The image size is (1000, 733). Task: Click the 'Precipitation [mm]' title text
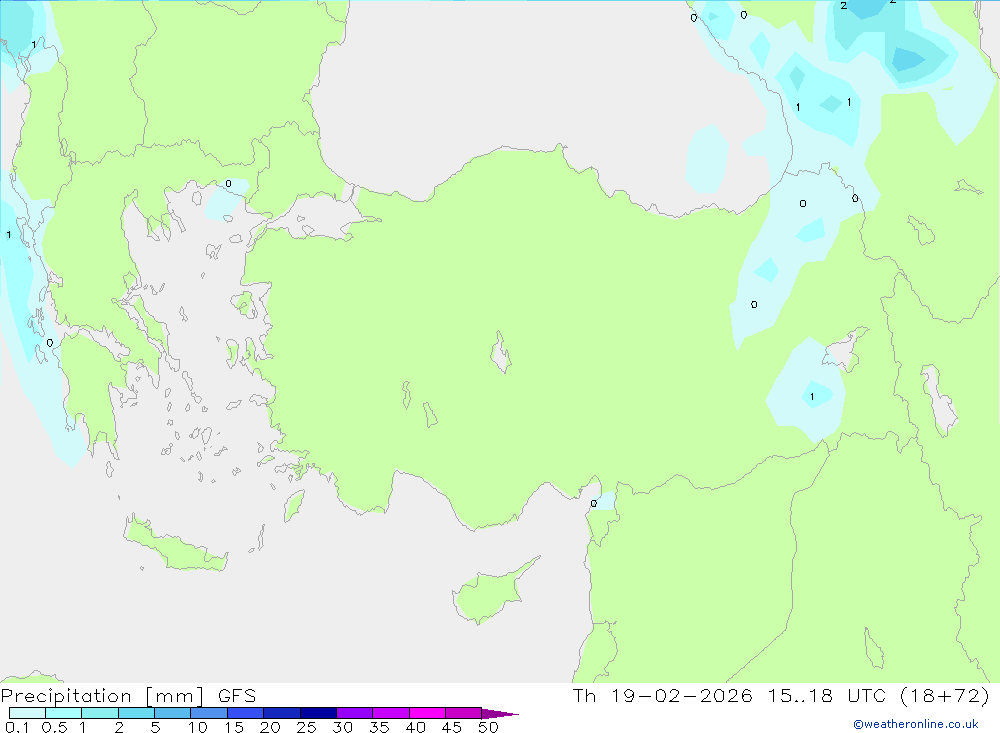(x=102, y=696)
